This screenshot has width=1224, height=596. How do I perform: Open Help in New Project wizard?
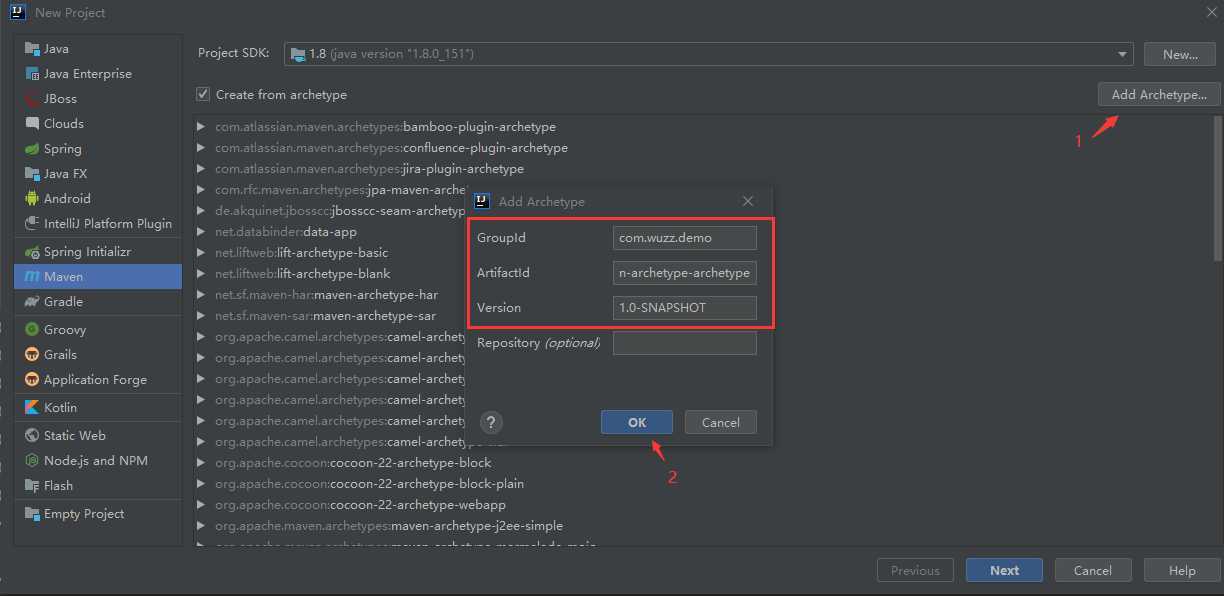[x=1182, y=570]
